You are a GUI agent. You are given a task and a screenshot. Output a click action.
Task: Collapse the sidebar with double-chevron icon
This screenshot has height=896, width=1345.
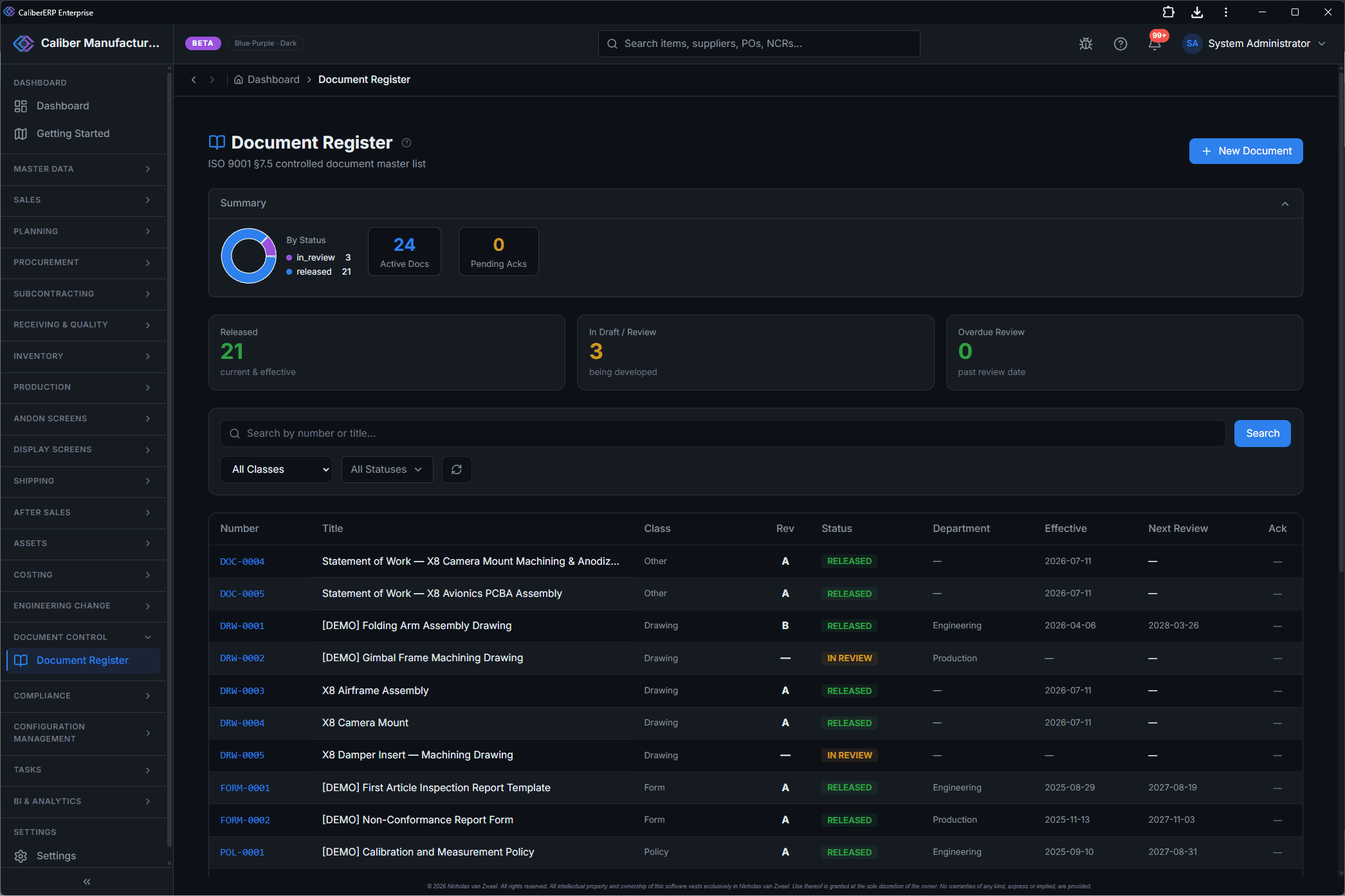87,882
